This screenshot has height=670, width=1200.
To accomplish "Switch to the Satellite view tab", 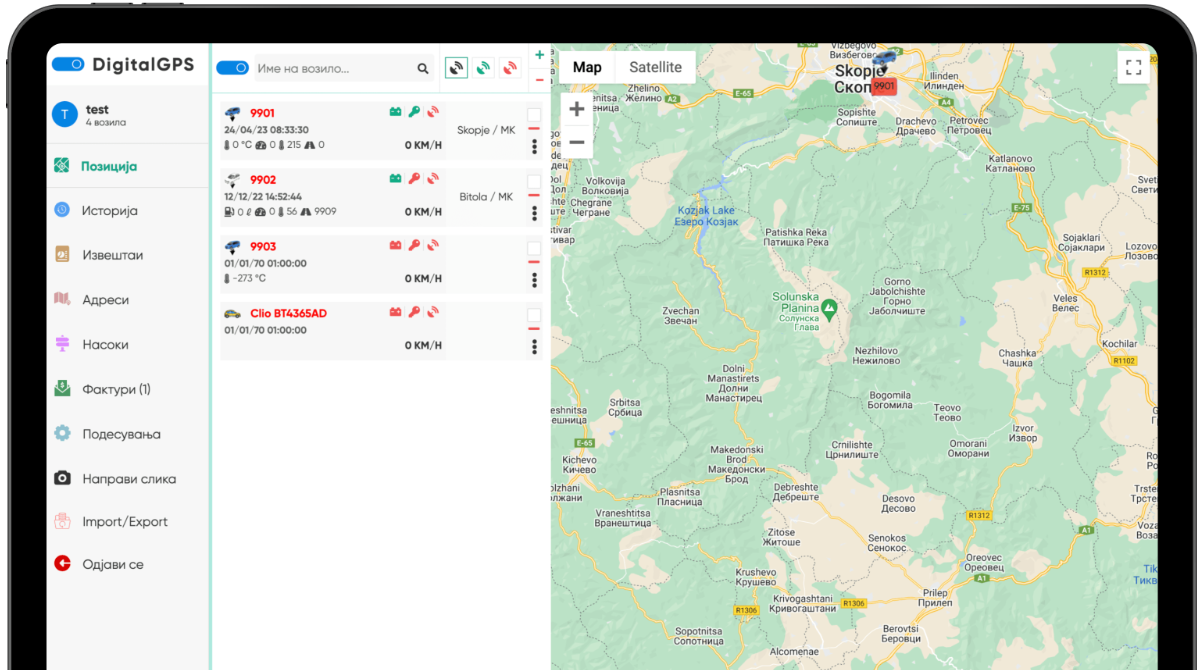I will (655, 67).
